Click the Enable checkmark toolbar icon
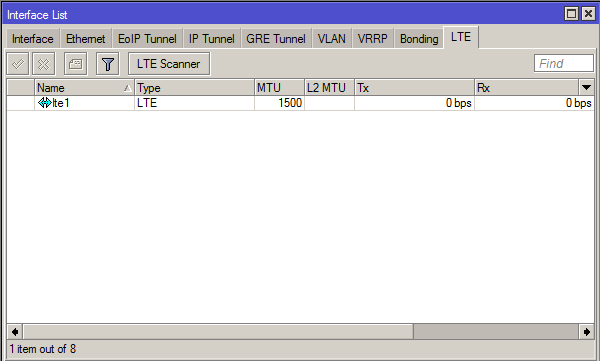This screenshot has width=600, height=361. tap(18, 64)
